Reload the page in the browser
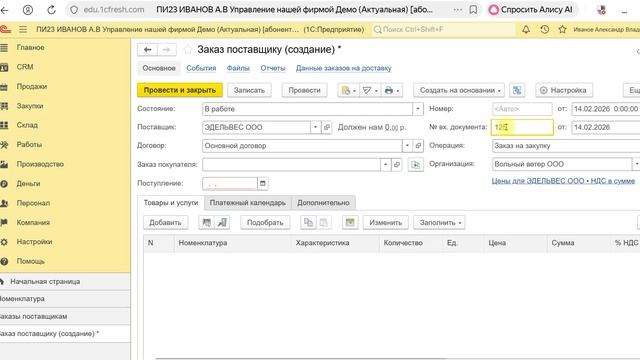Image resolution: width=640 pixels, height=360 pixels. [x=51, y=10]
